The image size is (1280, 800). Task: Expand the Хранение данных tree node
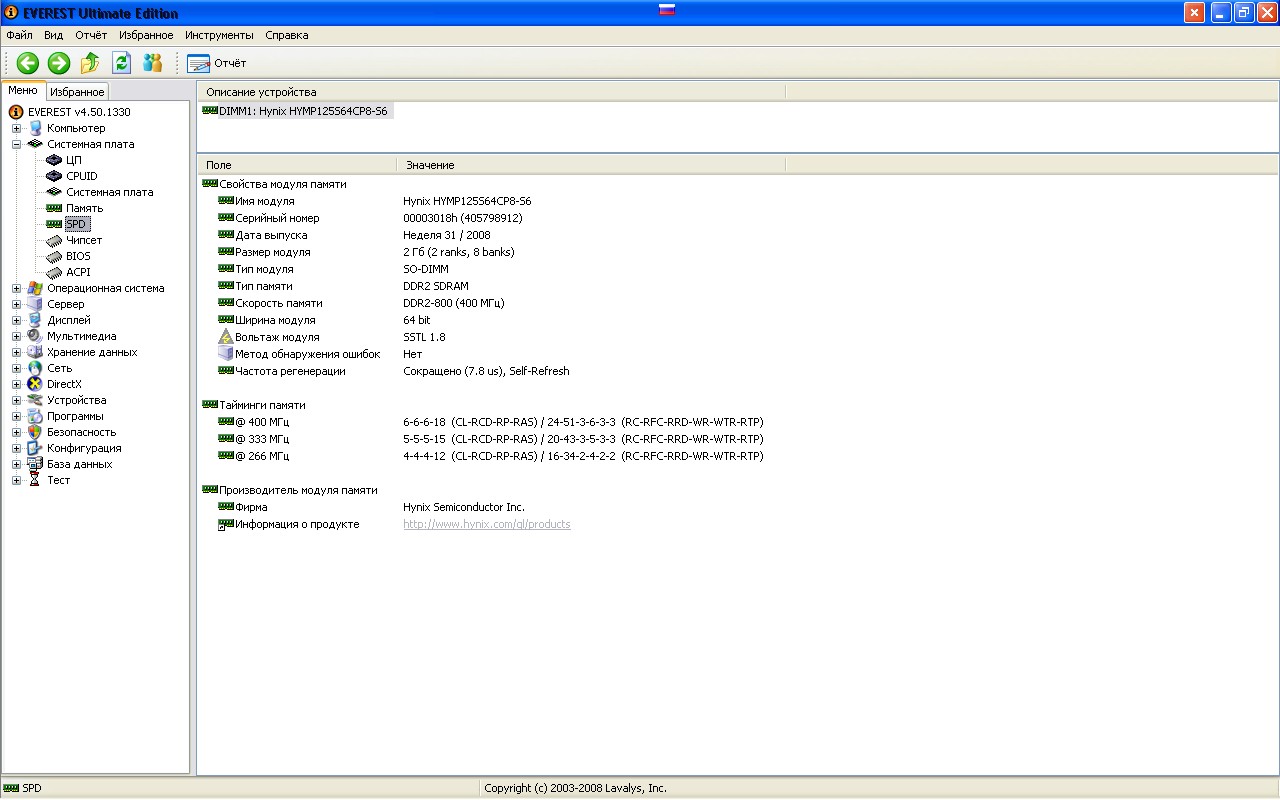16,352
